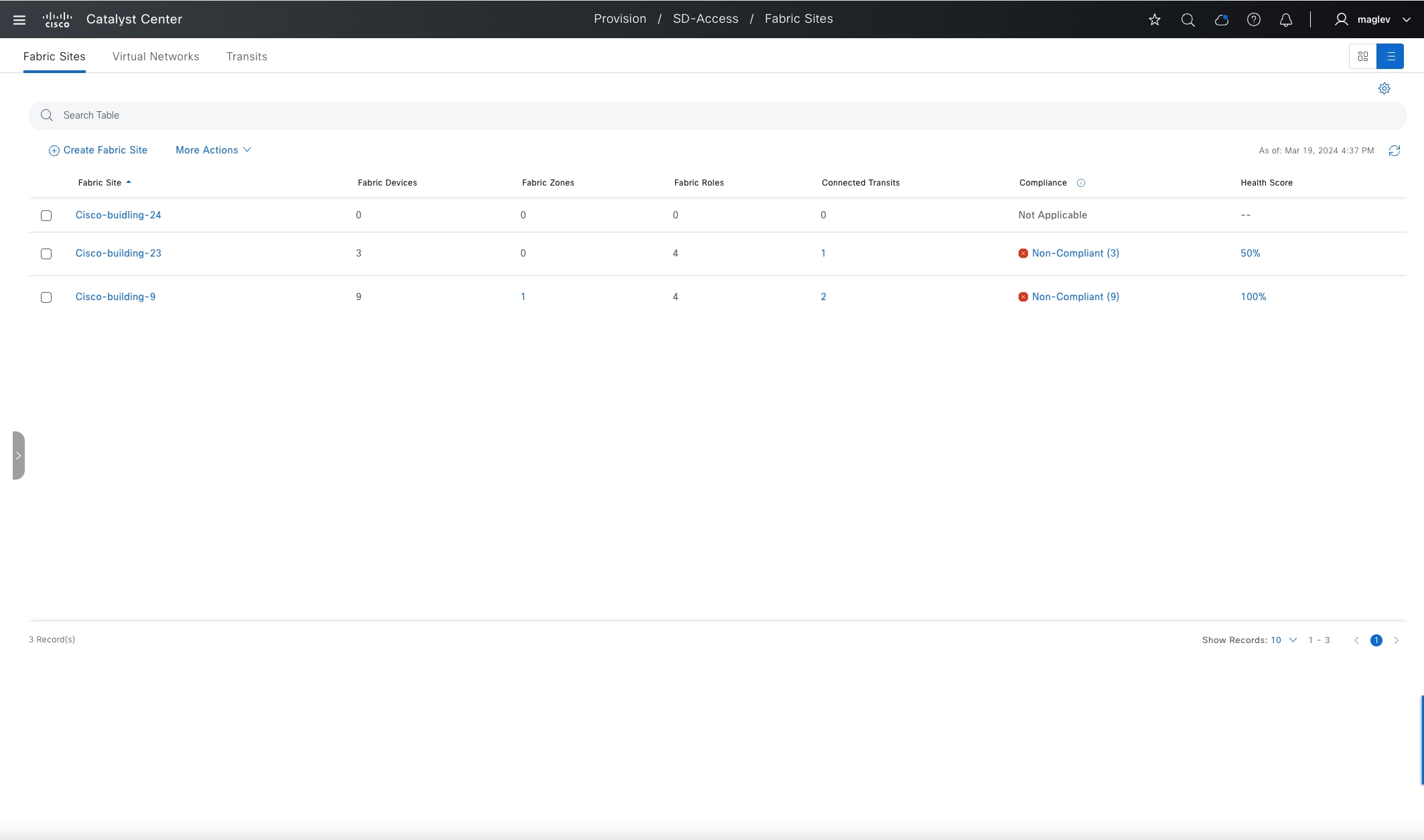
Task: Tick the Cisco-building-9 row checkbox
Action: point(46,297)
